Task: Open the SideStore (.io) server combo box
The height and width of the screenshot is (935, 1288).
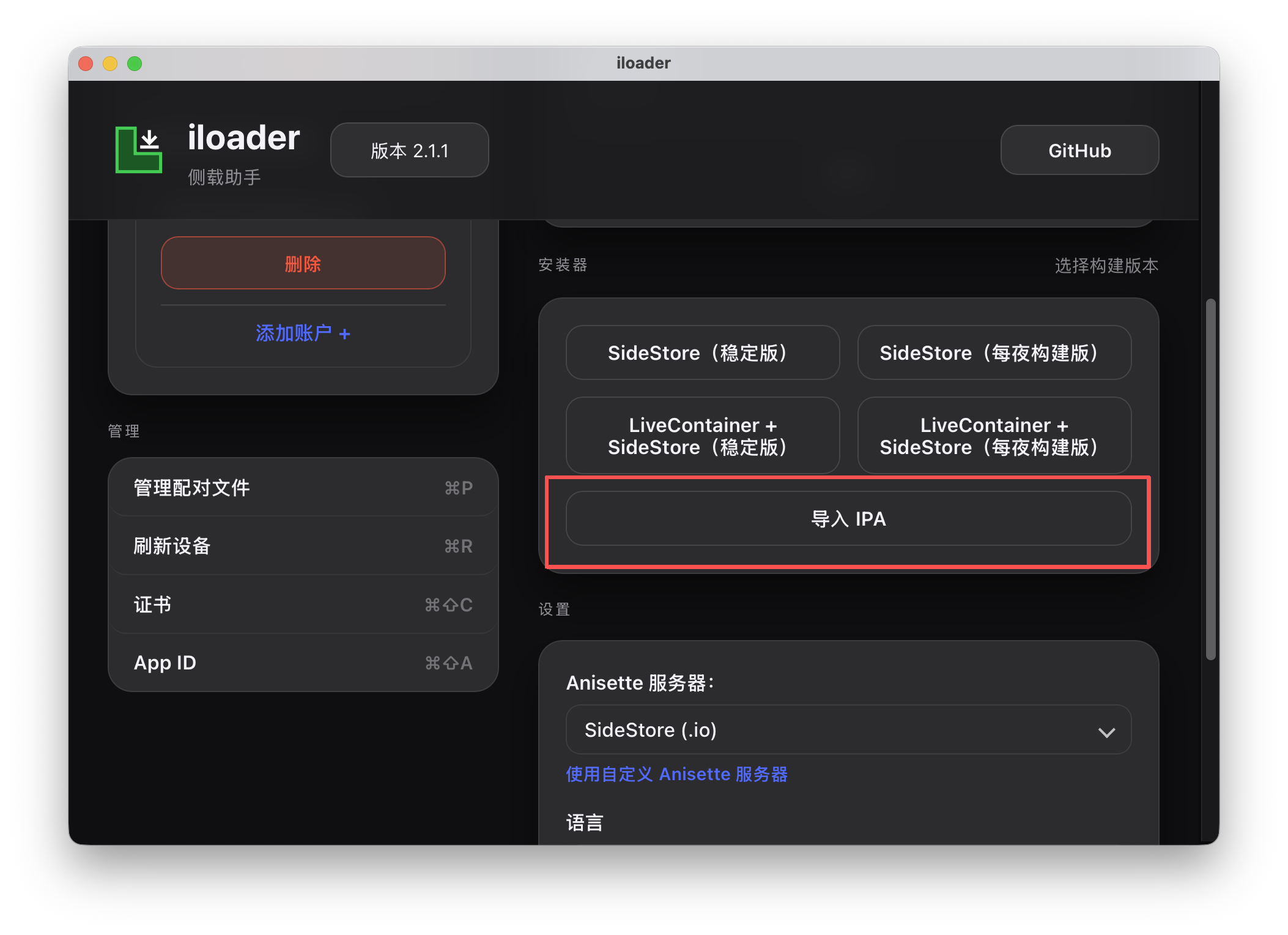Action: [848, 730]
